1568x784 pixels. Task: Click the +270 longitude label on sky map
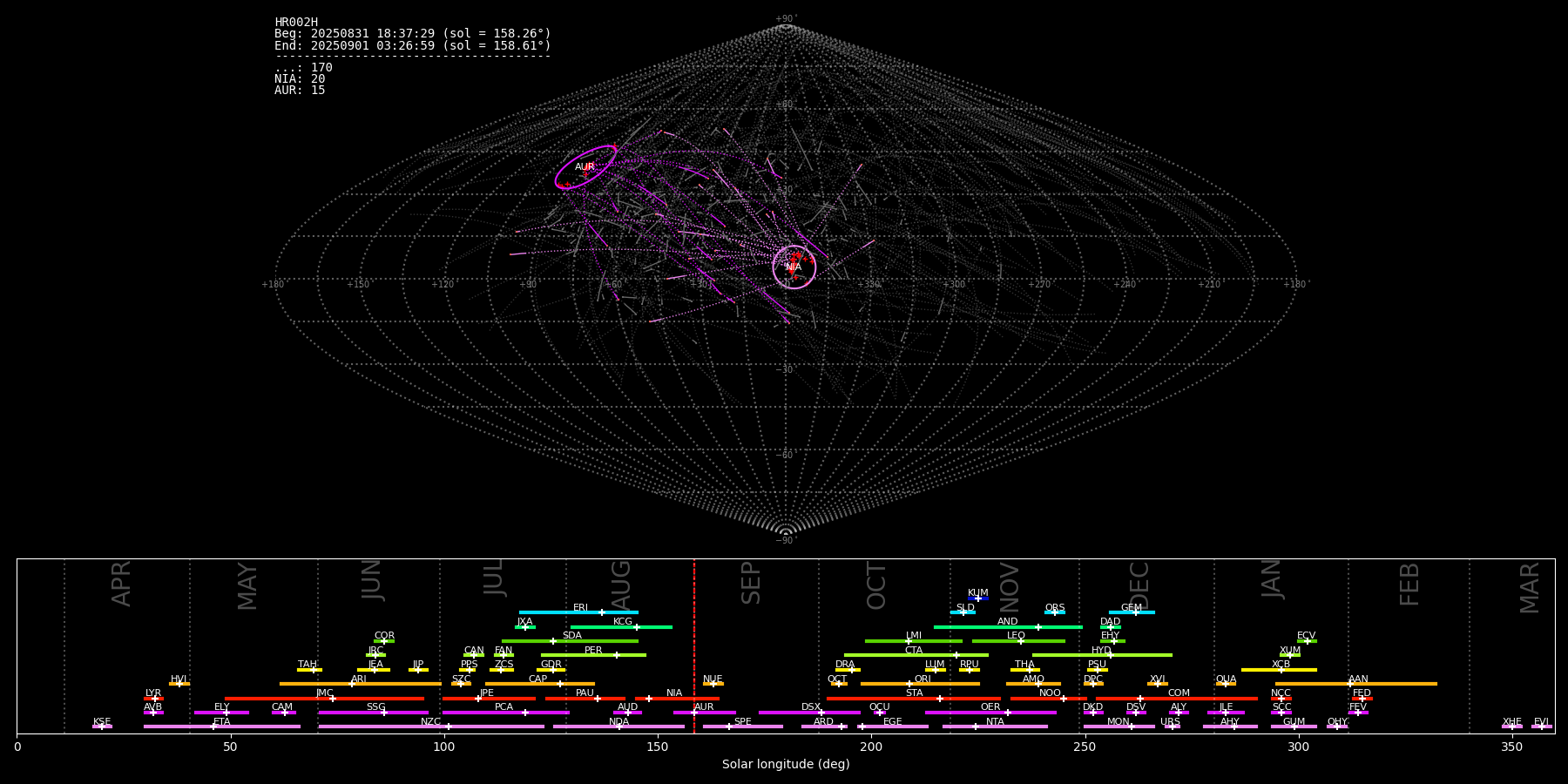(x=1039, y=285)
